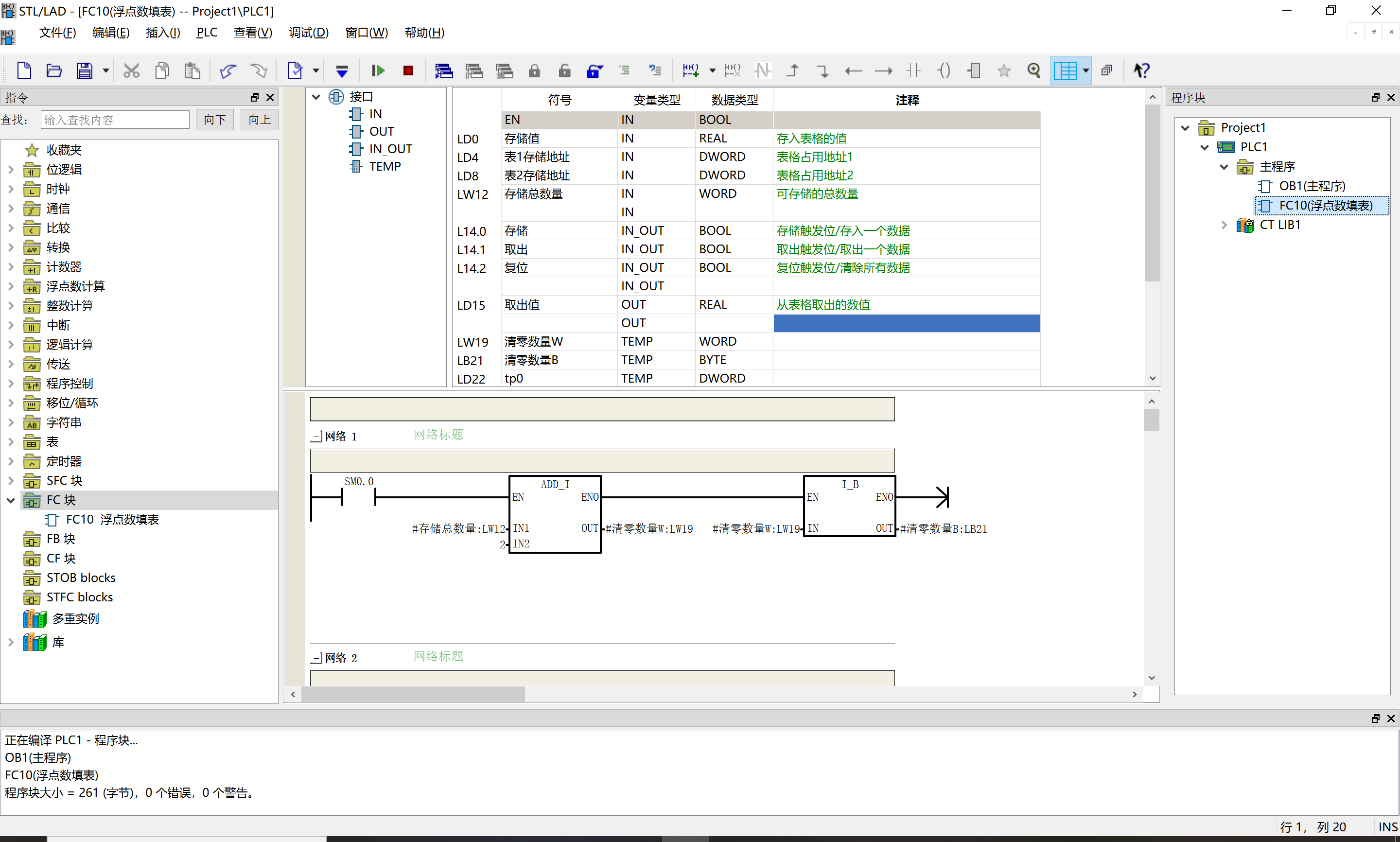
Task: Open the Save button dropdown arrow
Action: coord(105,70)
